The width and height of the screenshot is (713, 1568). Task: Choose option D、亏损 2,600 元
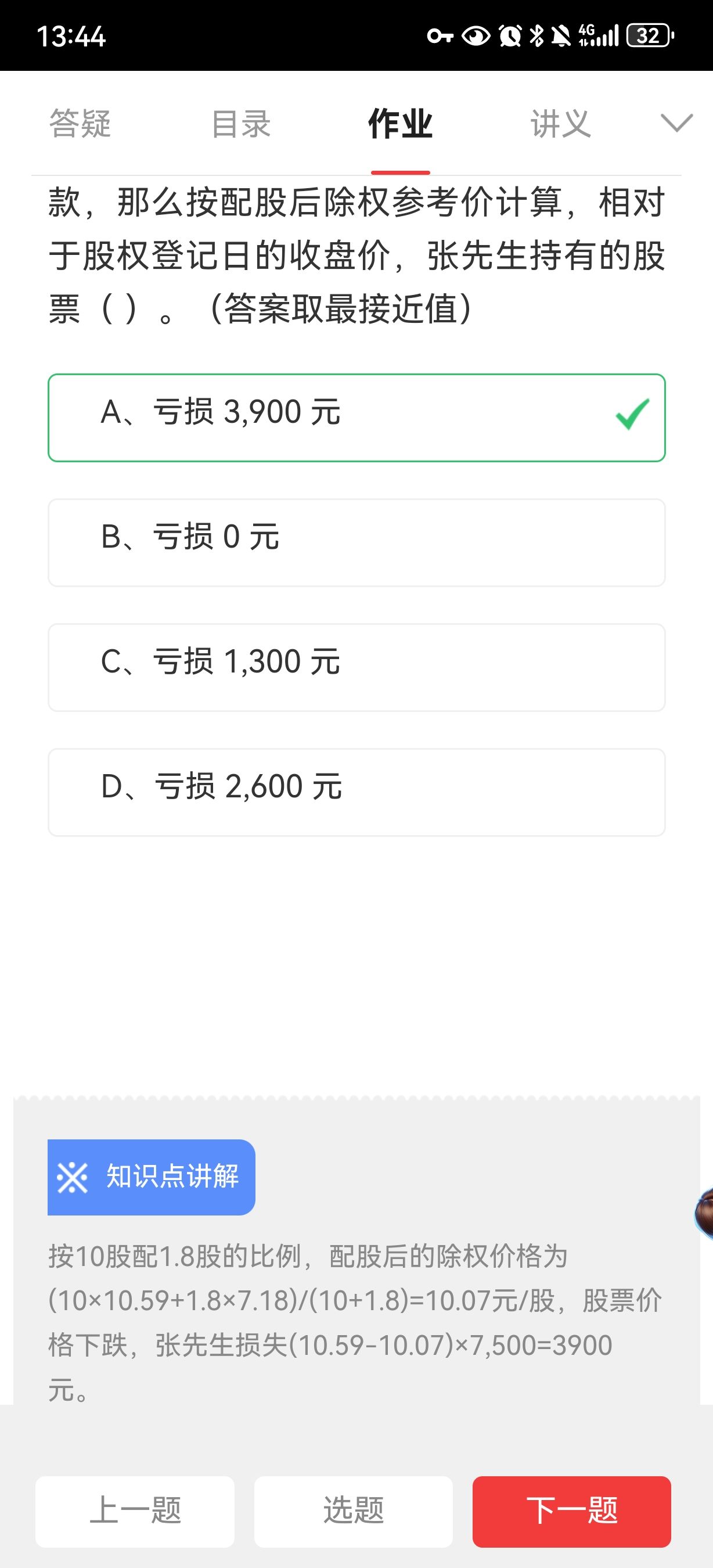[356, 792]
